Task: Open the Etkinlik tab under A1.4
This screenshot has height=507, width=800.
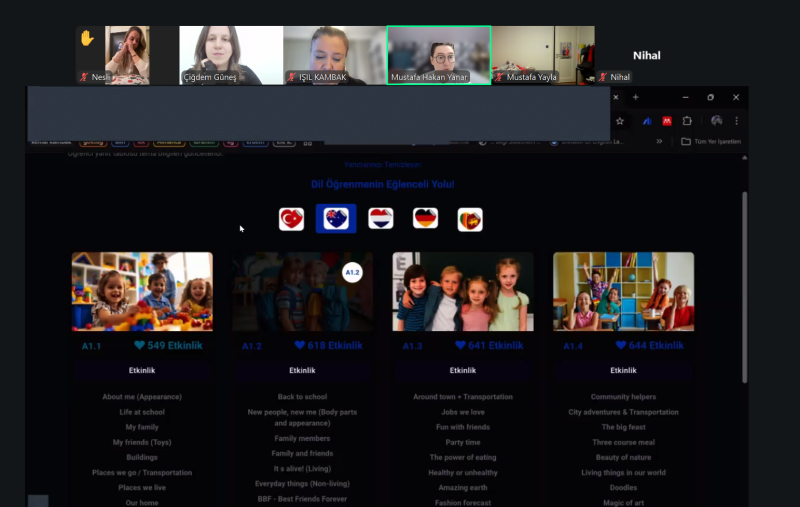Action: (623, 370)
